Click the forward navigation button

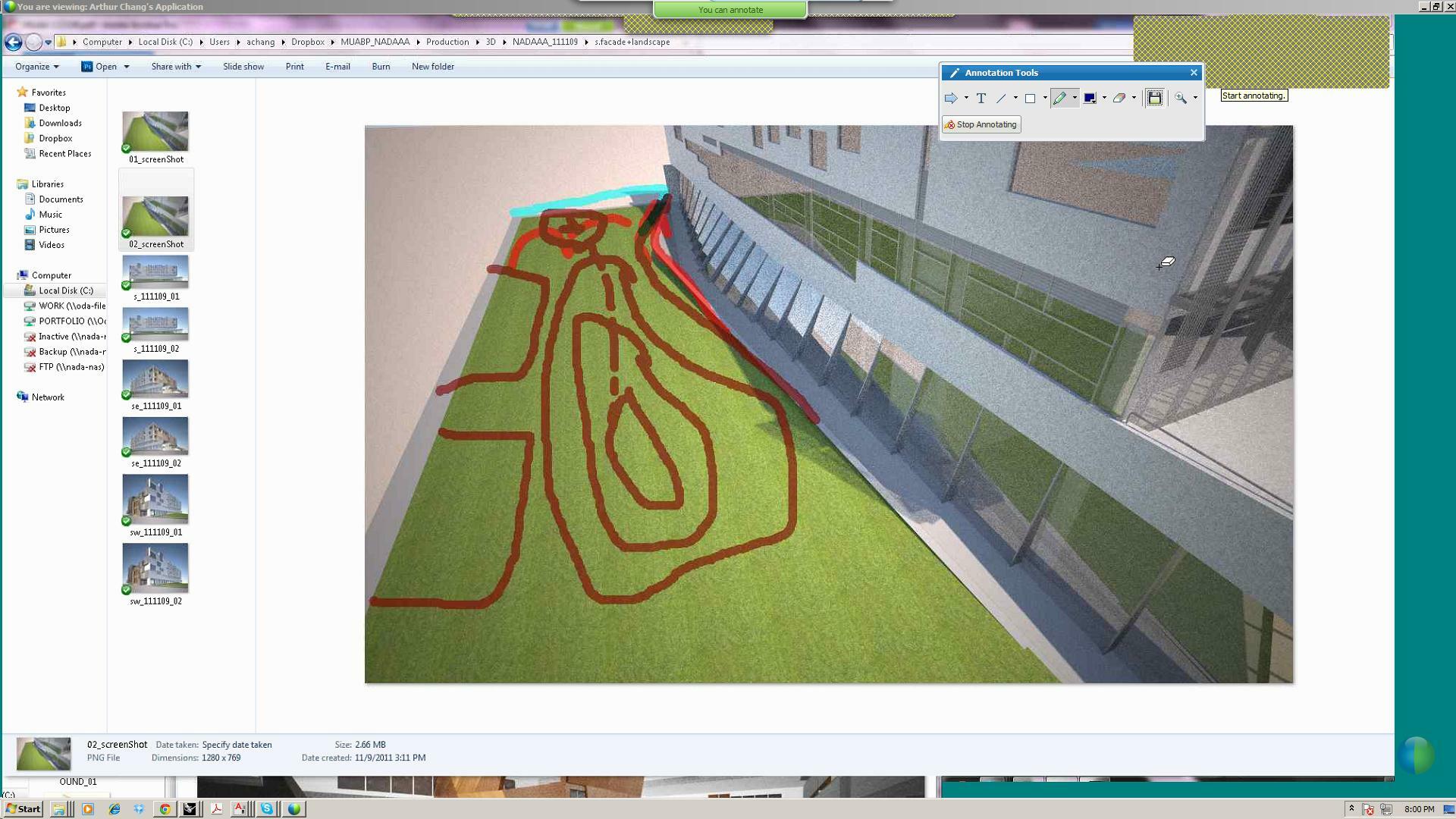coord(34,42)
